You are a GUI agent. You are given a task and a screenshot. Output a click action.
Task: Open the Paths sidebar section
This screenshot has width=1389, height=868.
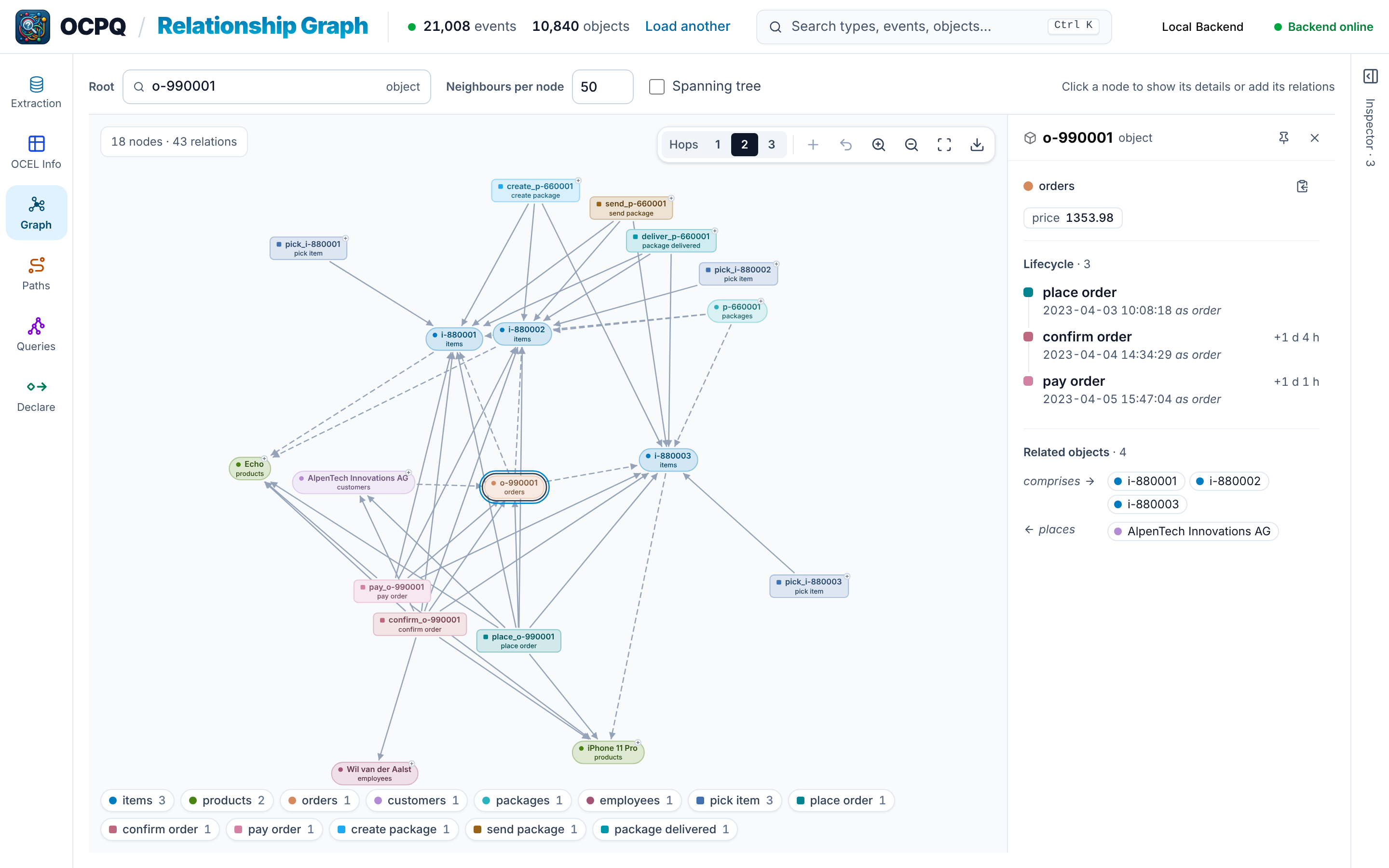(x=36, y=274)
